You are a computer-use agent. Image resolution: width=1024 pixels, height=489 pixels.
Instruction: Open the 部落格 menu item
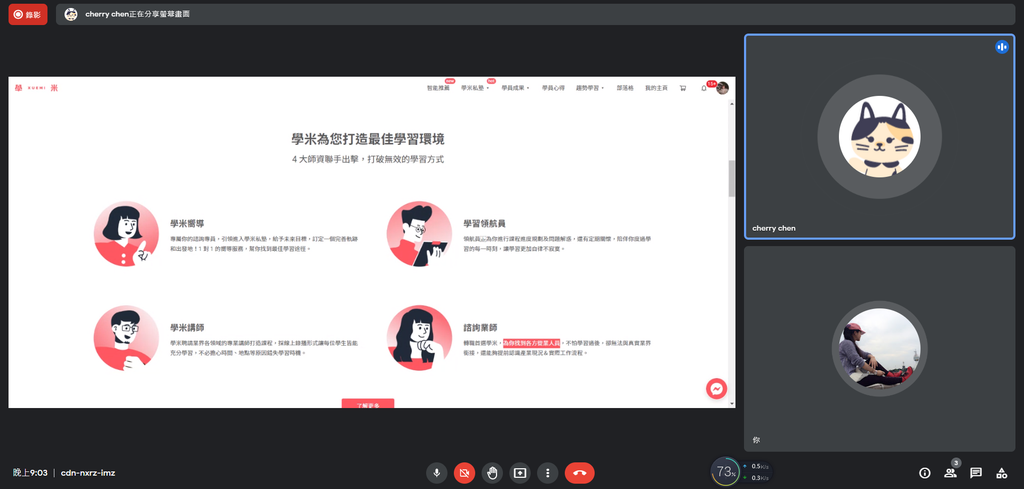click(626, 88)
